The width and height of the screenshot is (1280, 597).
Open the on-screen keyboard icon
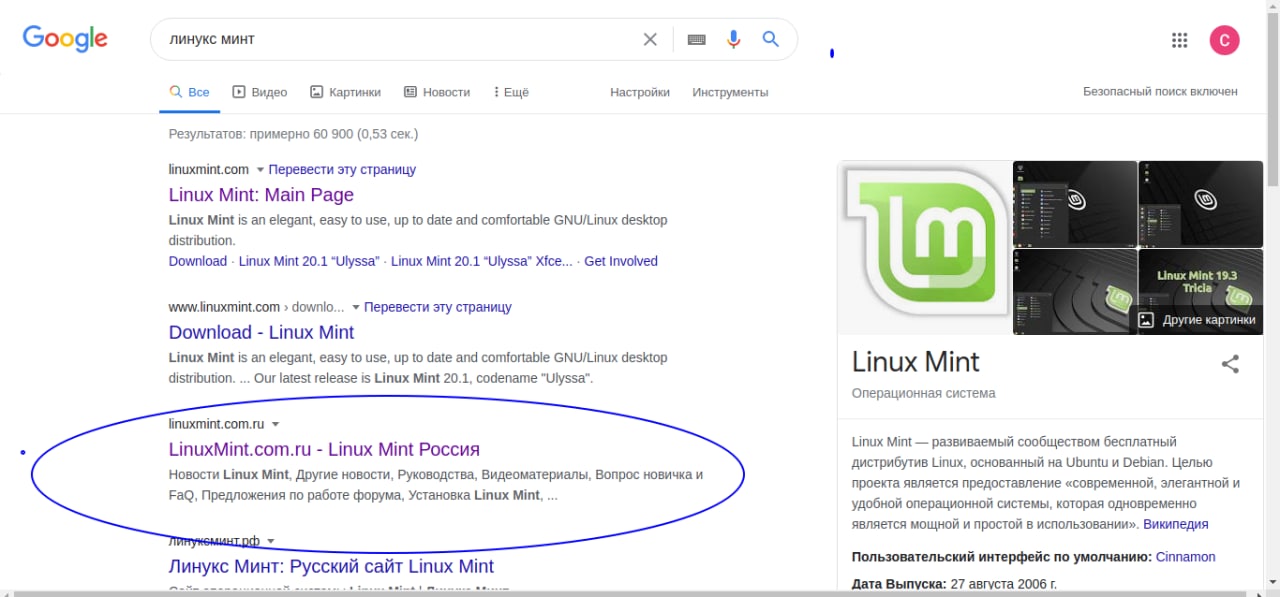coord(697,39)
